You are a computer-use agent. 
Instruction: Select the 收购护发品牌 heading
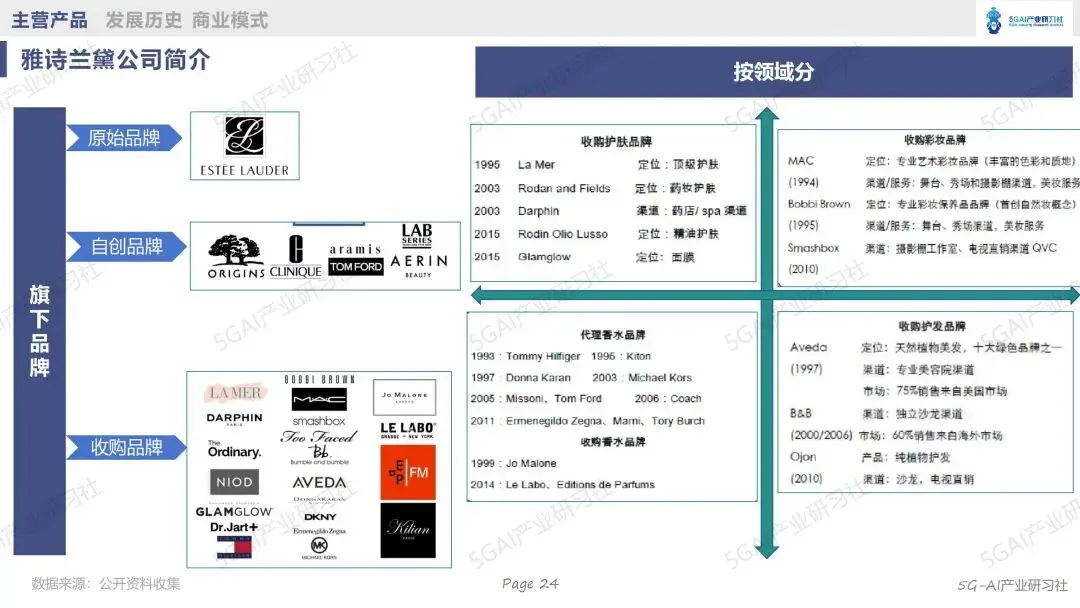pos(932,326)
